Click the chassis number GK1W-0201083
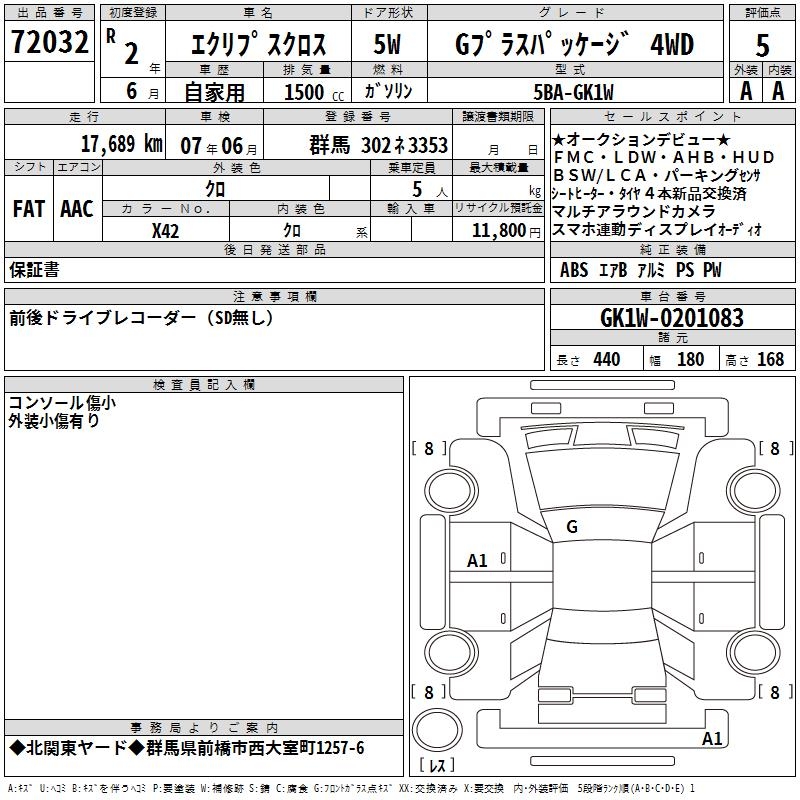 tap(672, 318)
